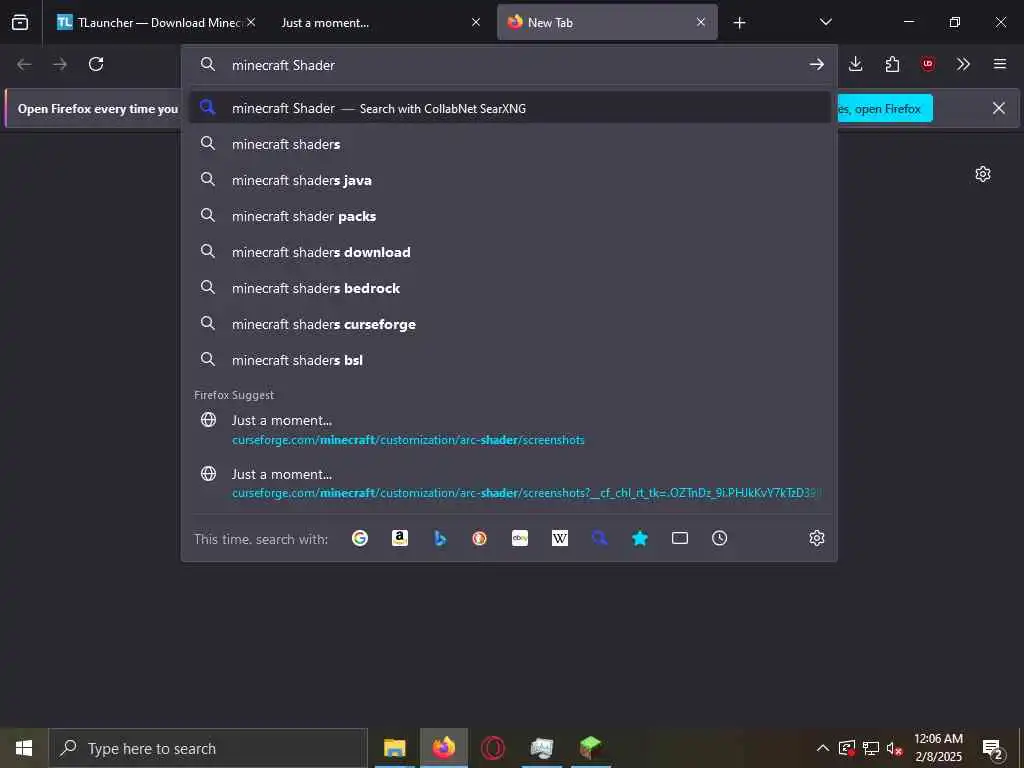The image size is (1024, 768).
Task: Open the Extensions puzzle icon
Action: tap(892, 64)
